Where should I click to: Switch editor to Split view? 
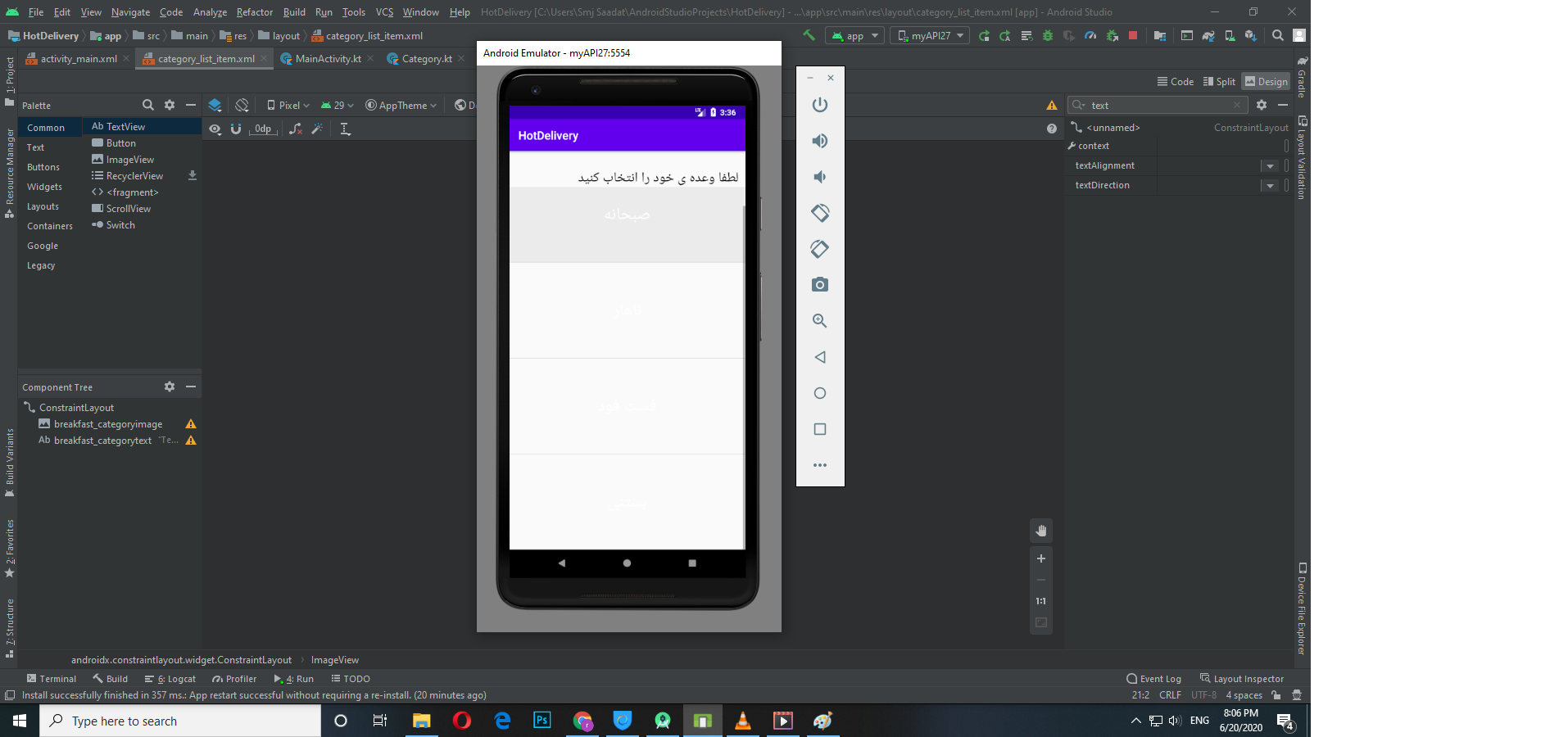[1219, 81]
